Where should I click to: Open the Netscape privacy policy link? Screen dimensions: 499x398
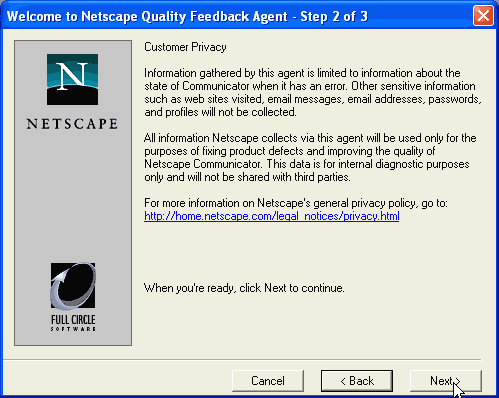(272, 216)
